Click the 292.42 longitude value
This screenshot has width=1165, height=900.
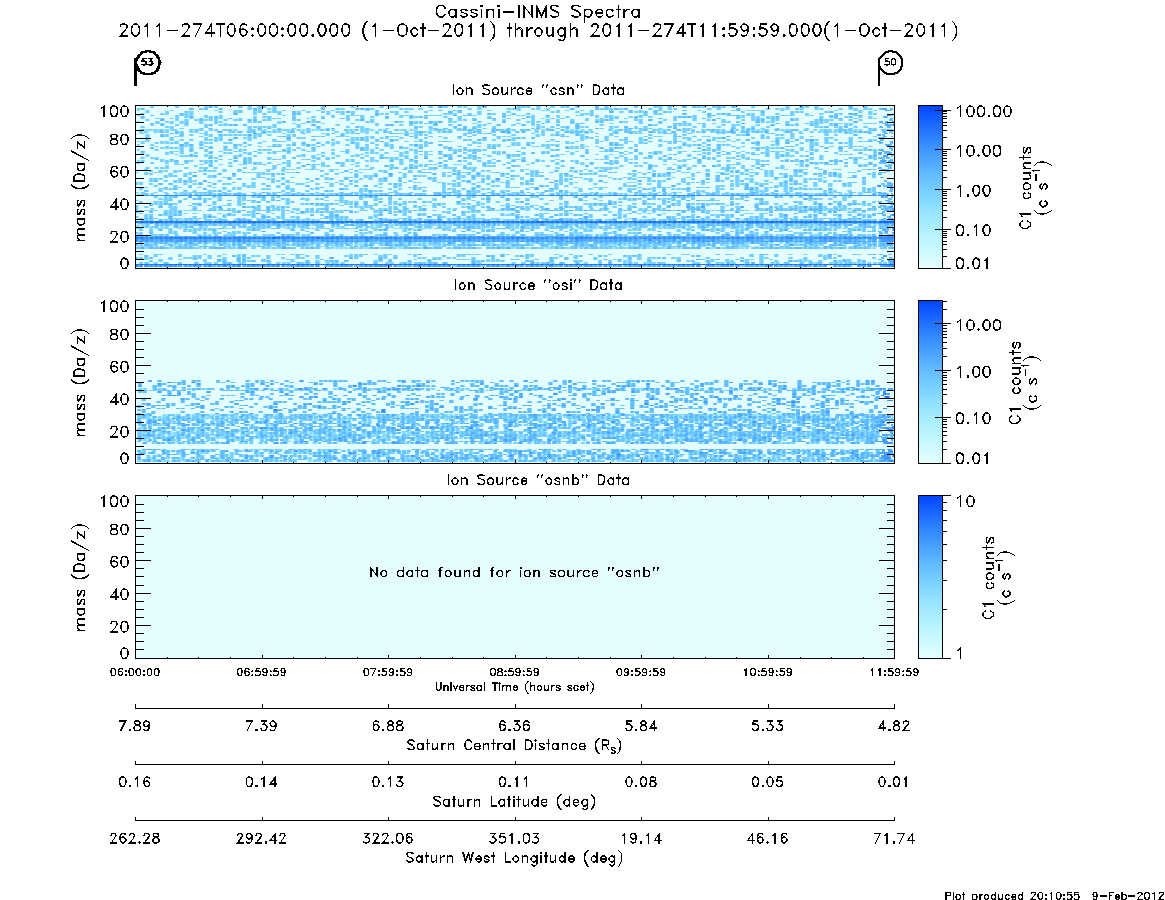(262, 838)
